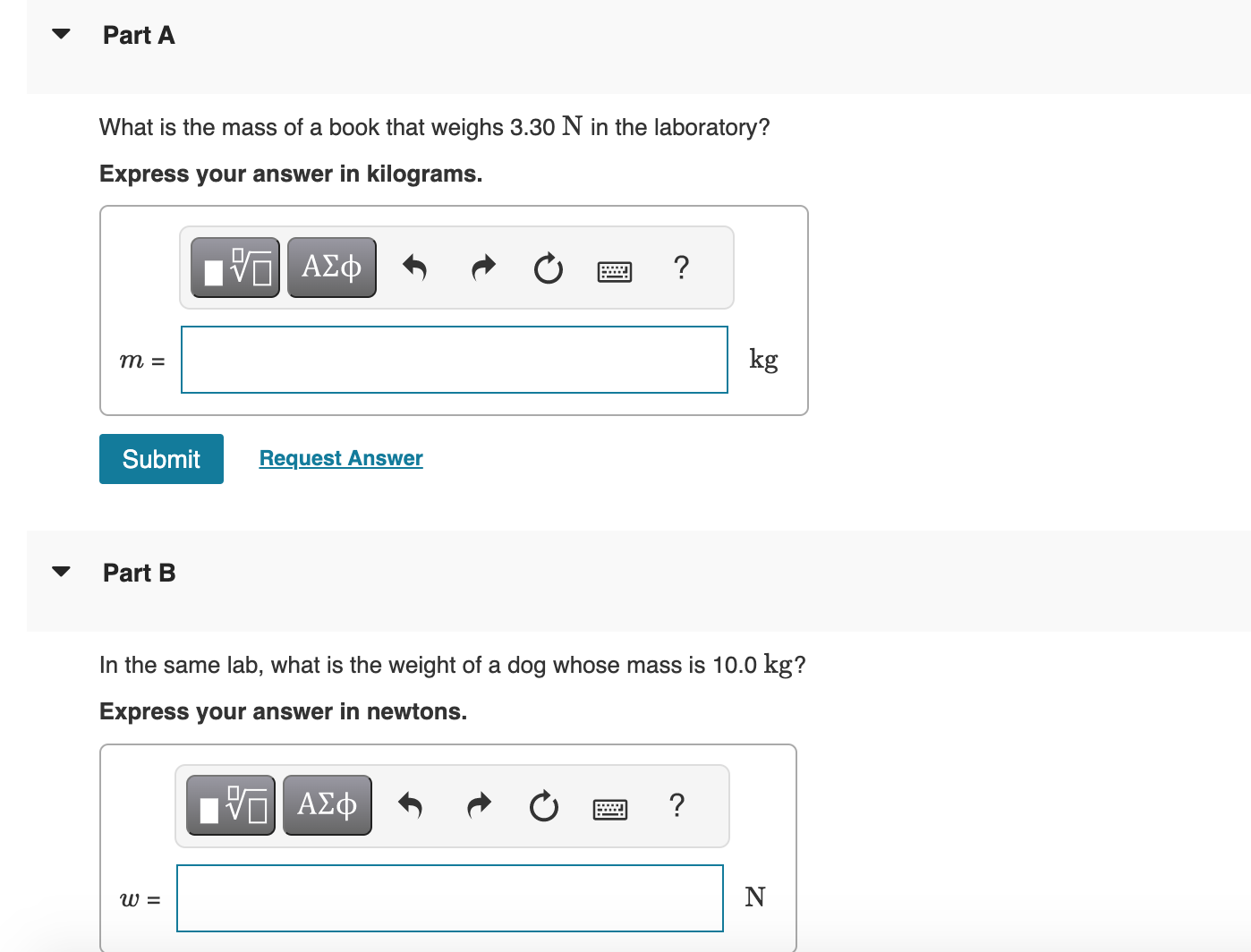Click the kg unit label
Screen dimensions: 1251x952
[x=764, y=360]
